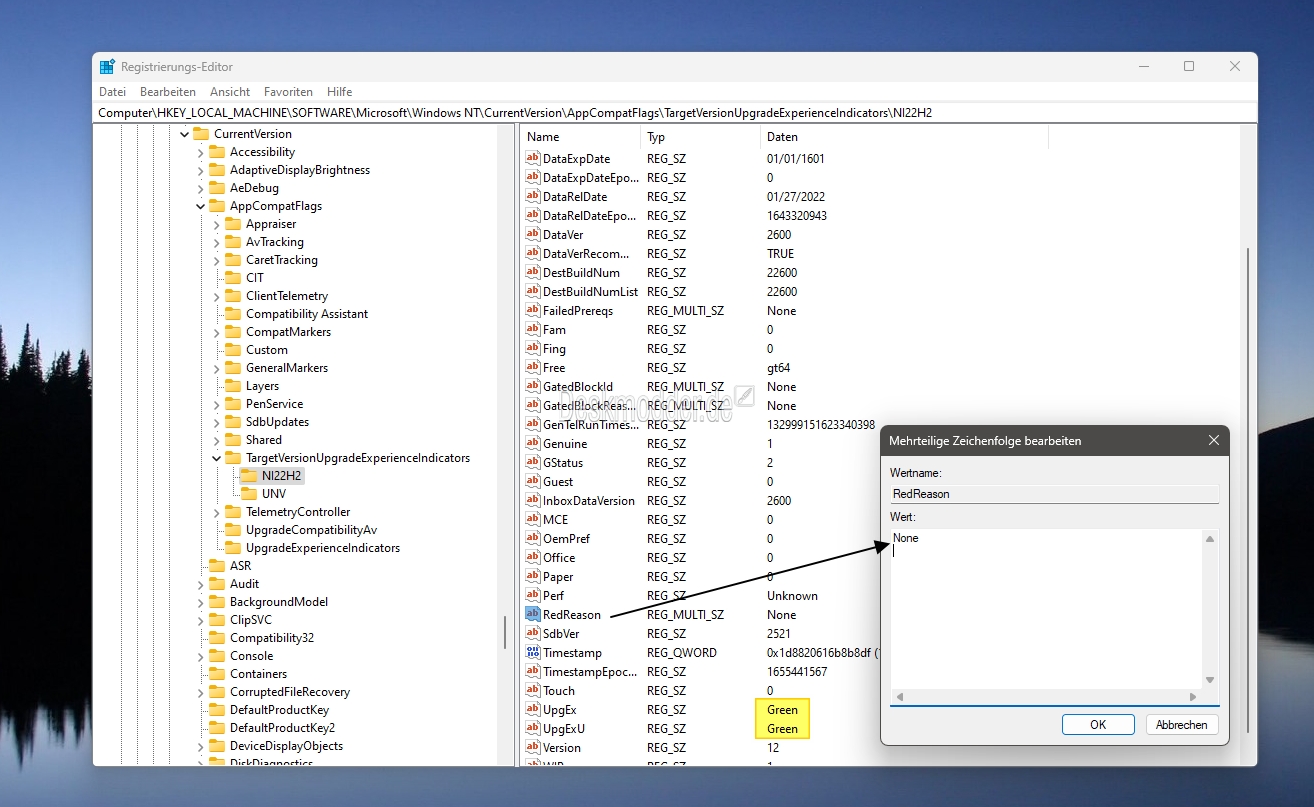Open the Hilfe menu

tap(339, 91)
